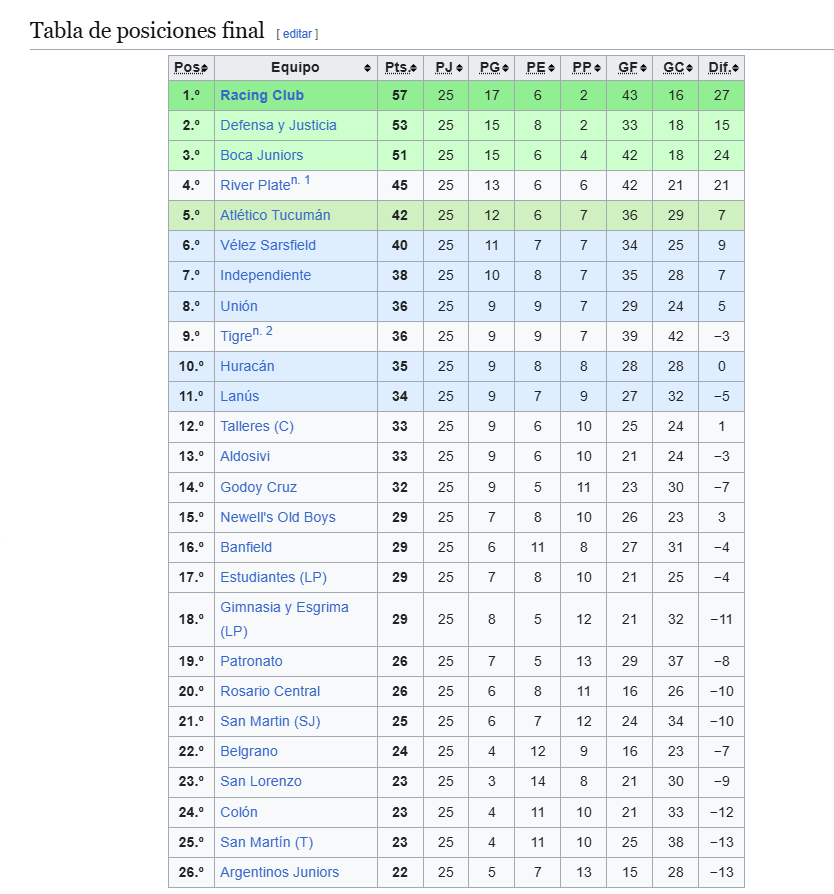Open the Belgrano team link

click(x=249, y=751)
